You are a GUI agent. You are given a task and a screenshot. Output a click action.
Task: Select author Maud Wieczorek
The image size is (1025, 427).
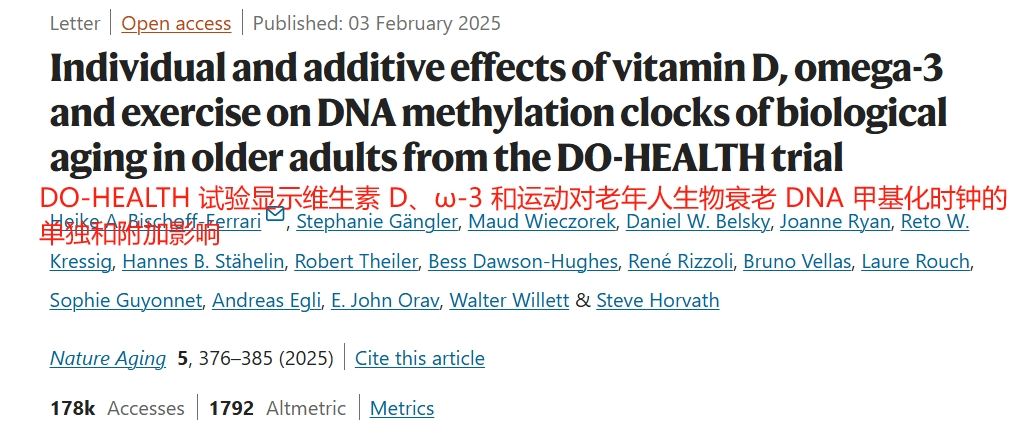[x=542, y=222]
